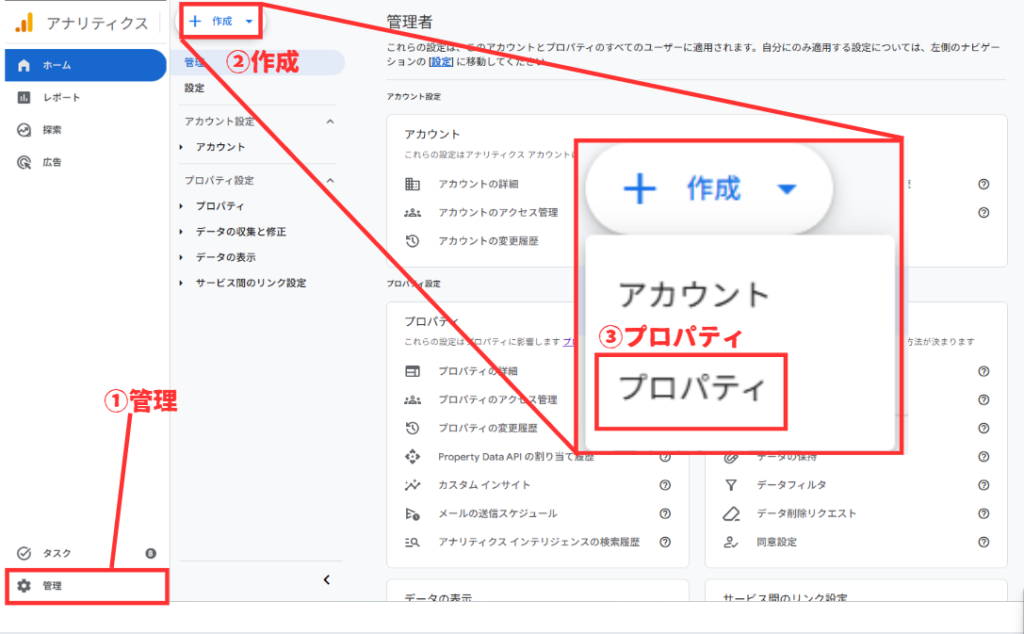Viewport: 1024px width, 634px height.
Task: Click the アナリティクス インテリジェンス search history icon
Action: click(x=412, y=542)
